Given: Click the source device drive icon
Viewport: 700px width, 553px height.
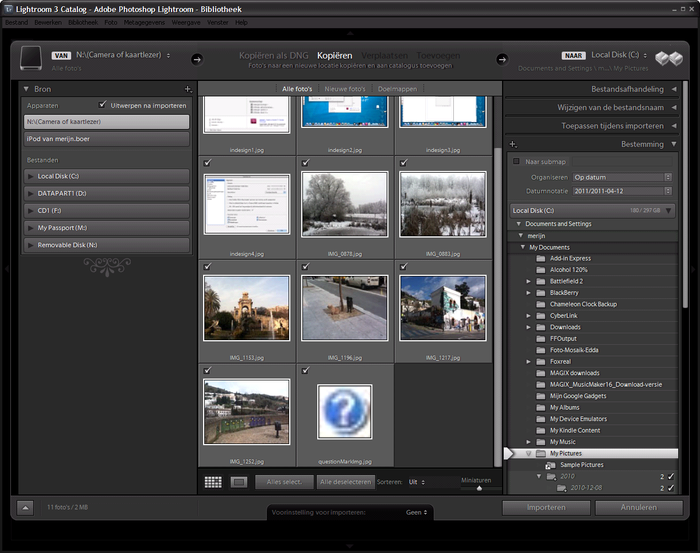Looking at the screenshot, I should coord(31,58).
